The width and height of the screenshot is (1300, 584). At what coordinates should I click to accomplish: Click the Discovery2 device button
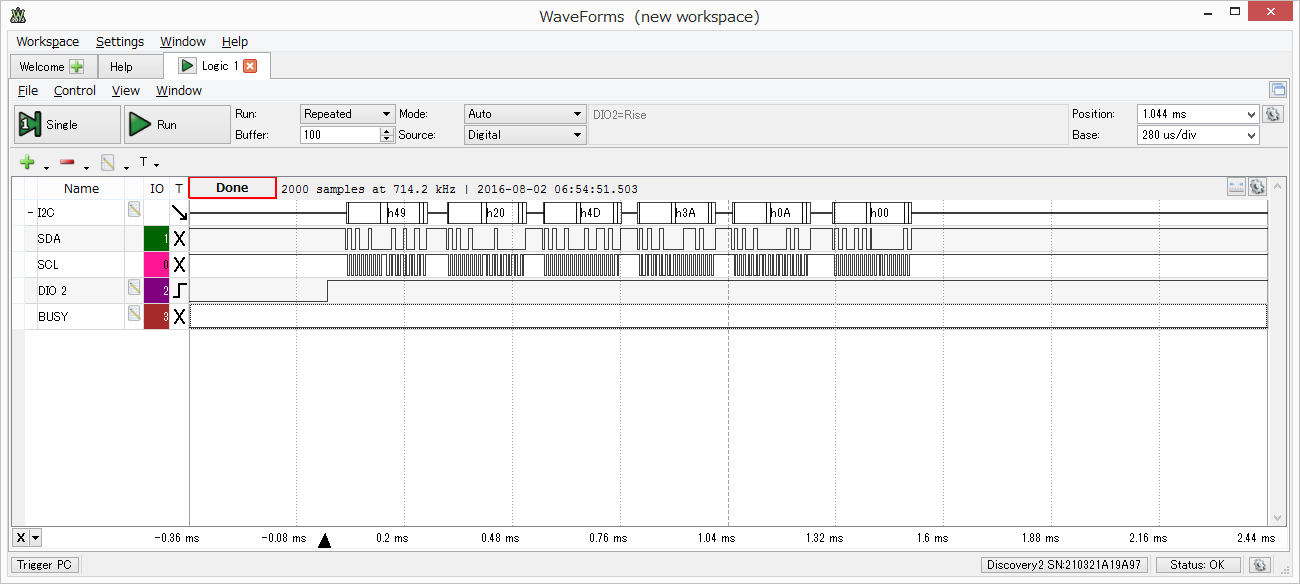(1065, 565)
